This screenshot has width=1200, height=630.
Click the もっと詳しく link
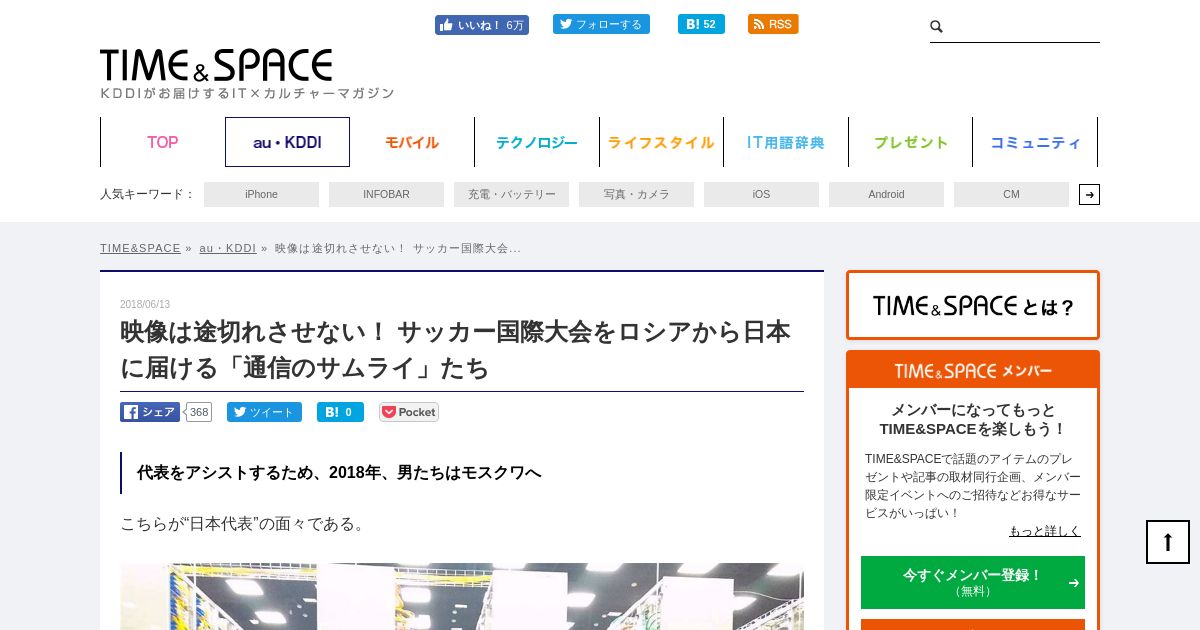tap(1045, 531)
